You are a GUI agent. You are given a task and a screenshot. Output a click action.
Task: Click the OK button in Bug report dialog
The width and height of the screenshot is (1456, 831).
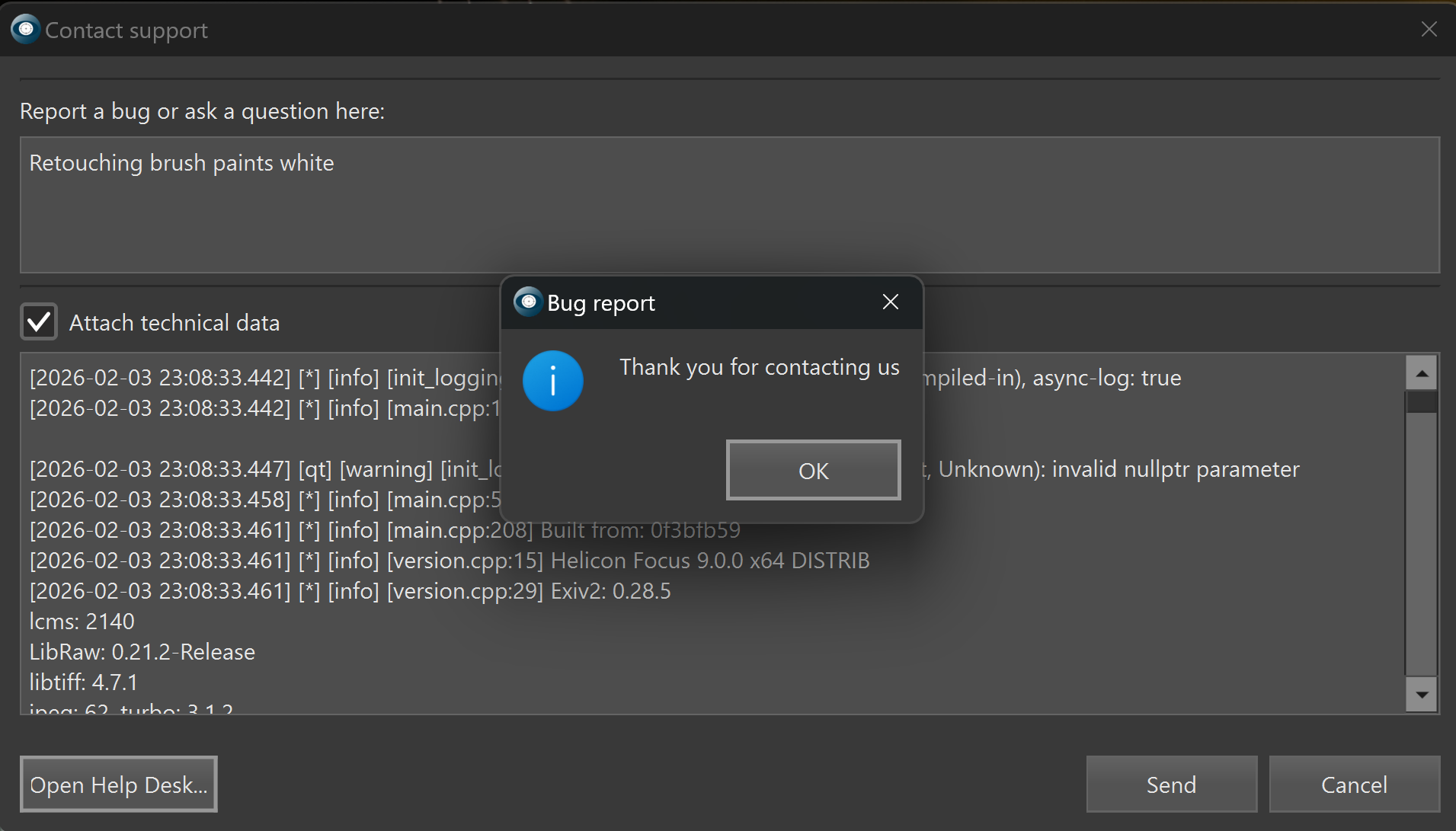(813, 471)
